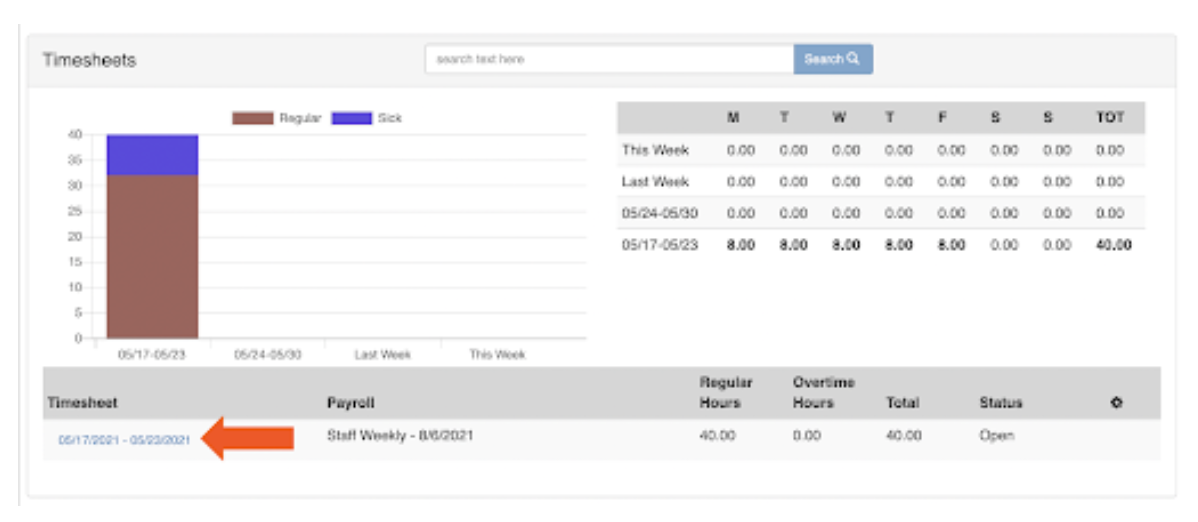This screenshot has height=522, width=1198.
Task: Select the Payroll column header
Action: coord(350,403)
